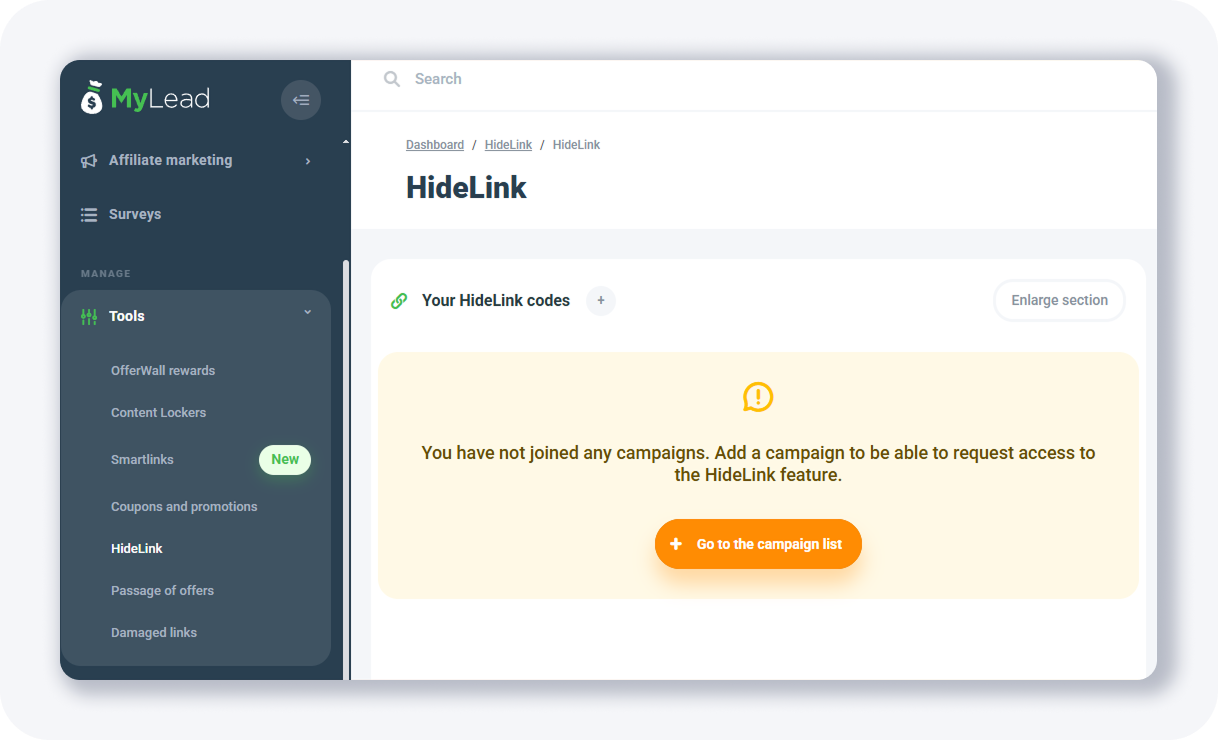The image size is (1218, 740).
Task: Select Passage of offers
Action: [162, 590]
